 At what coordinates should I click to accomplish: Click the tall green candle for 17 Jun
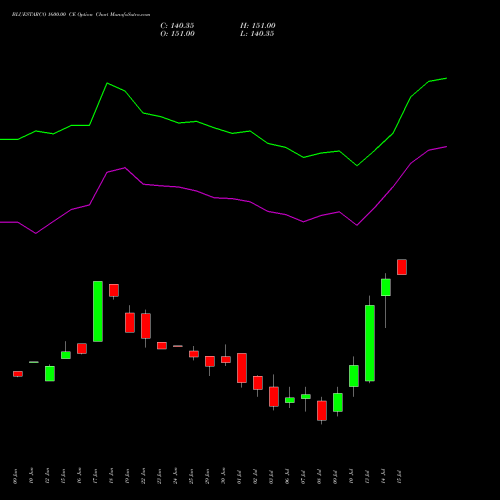98,311
